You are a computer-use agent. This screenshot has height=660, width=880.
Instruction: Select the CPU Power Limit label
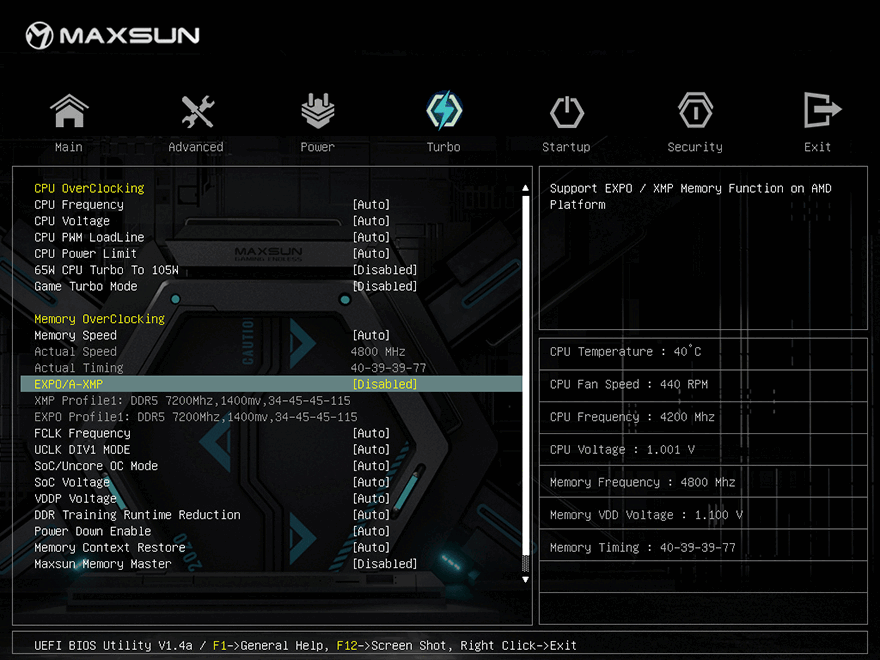pyautogui.click(x=85, y=254)
